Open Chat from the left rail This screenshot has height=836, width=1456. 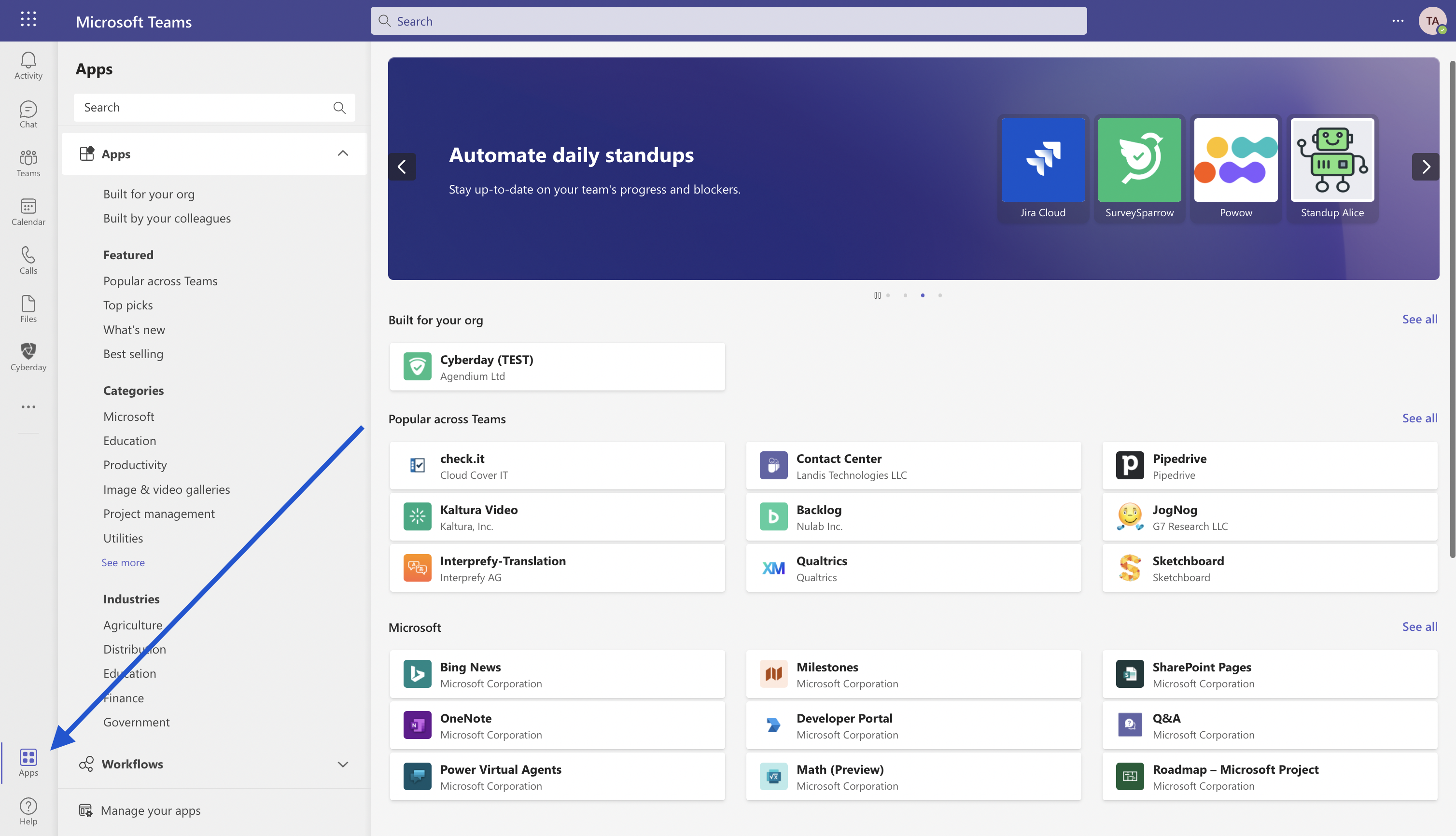pos(28,115)
